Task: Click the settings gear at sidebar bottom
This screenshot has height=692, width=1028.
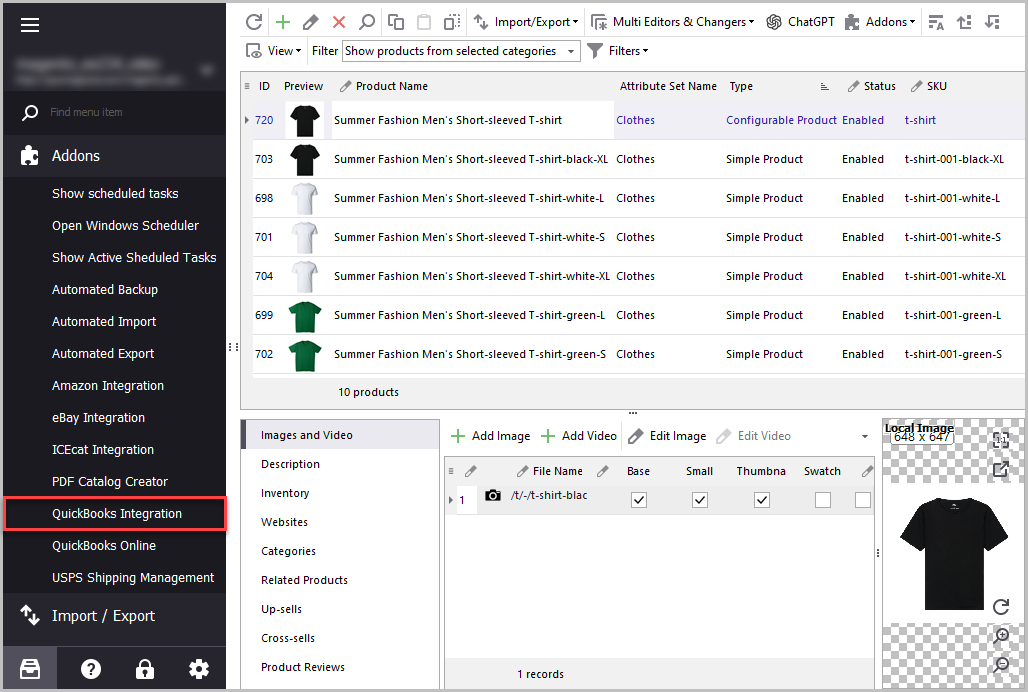Action: pos(199,669)
